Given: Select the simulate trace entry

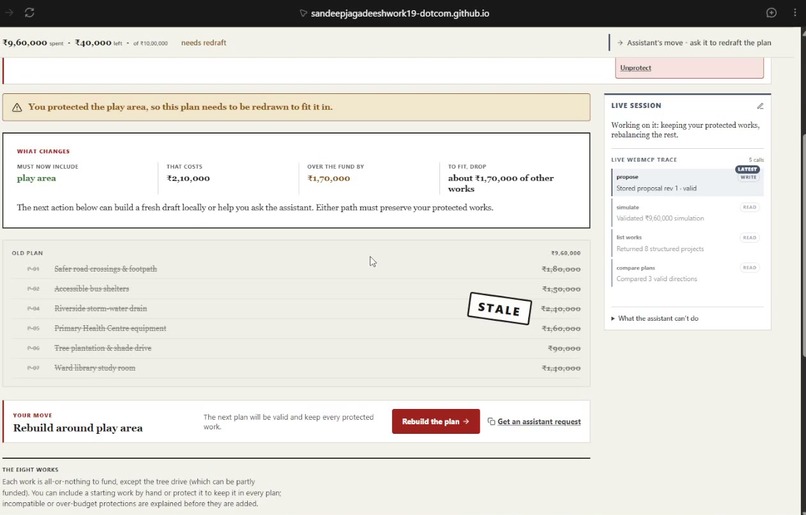Looking at the screenshot, I should pyautogui.click(x=687, y=213).
